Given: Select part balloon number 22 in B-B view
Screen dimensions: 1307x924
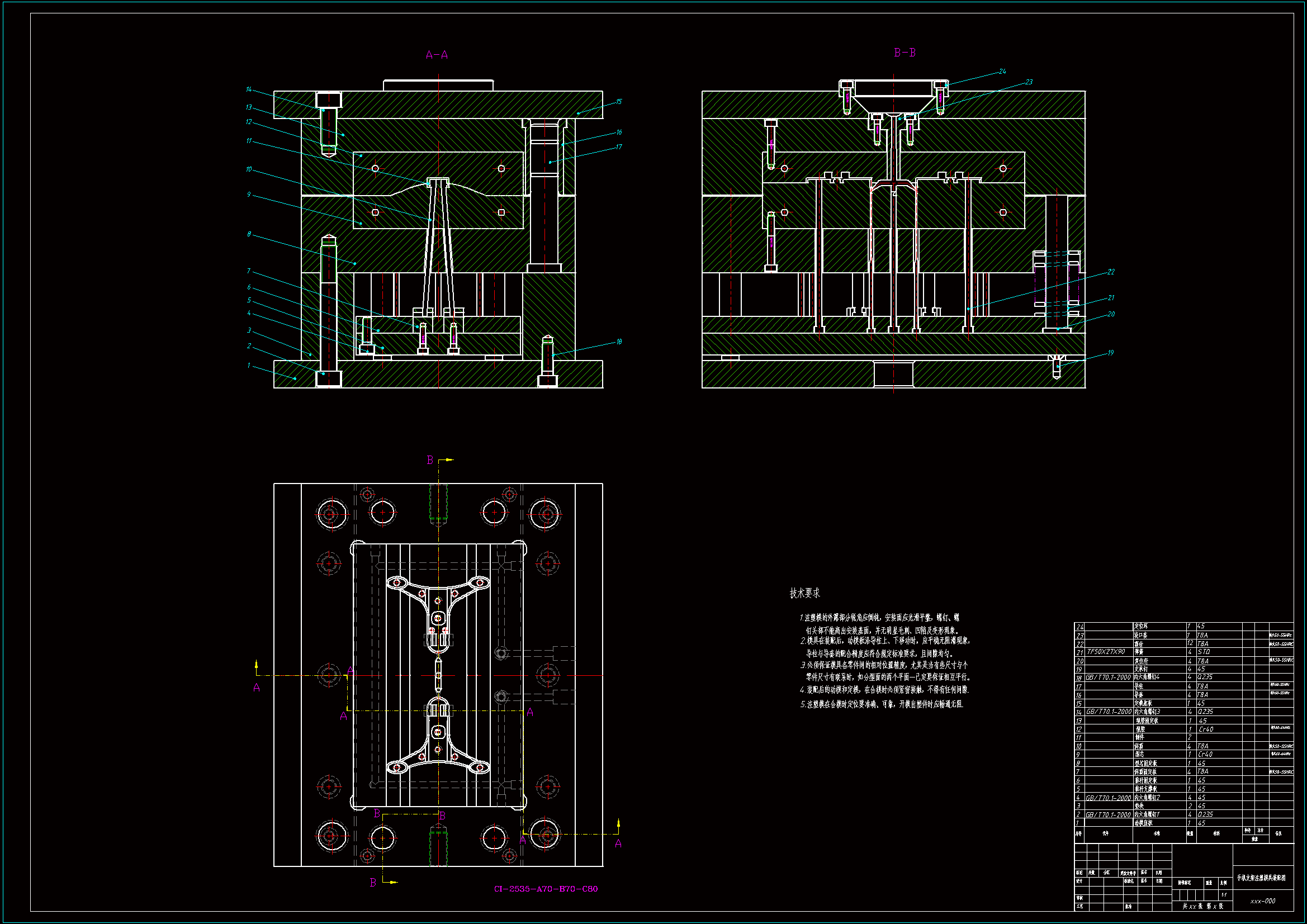Looking at the screenshot, I should pyautogui.click(x=1111, y=272).
